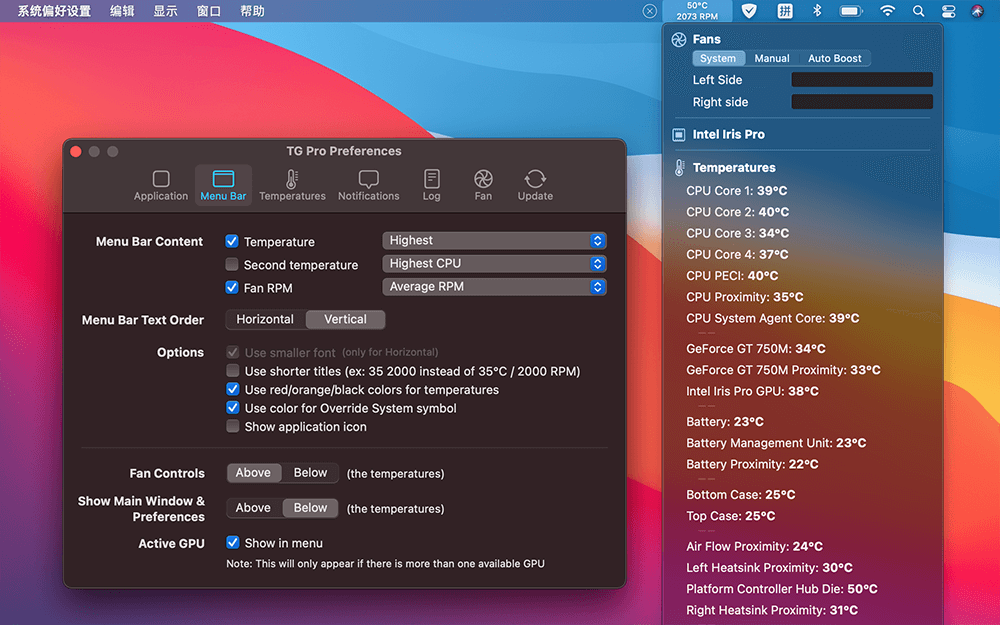The width and height of the screenshot is (1000, 625).
Task: Click Air Flow Proximity: 24°C entry
Action: point(754,547)
